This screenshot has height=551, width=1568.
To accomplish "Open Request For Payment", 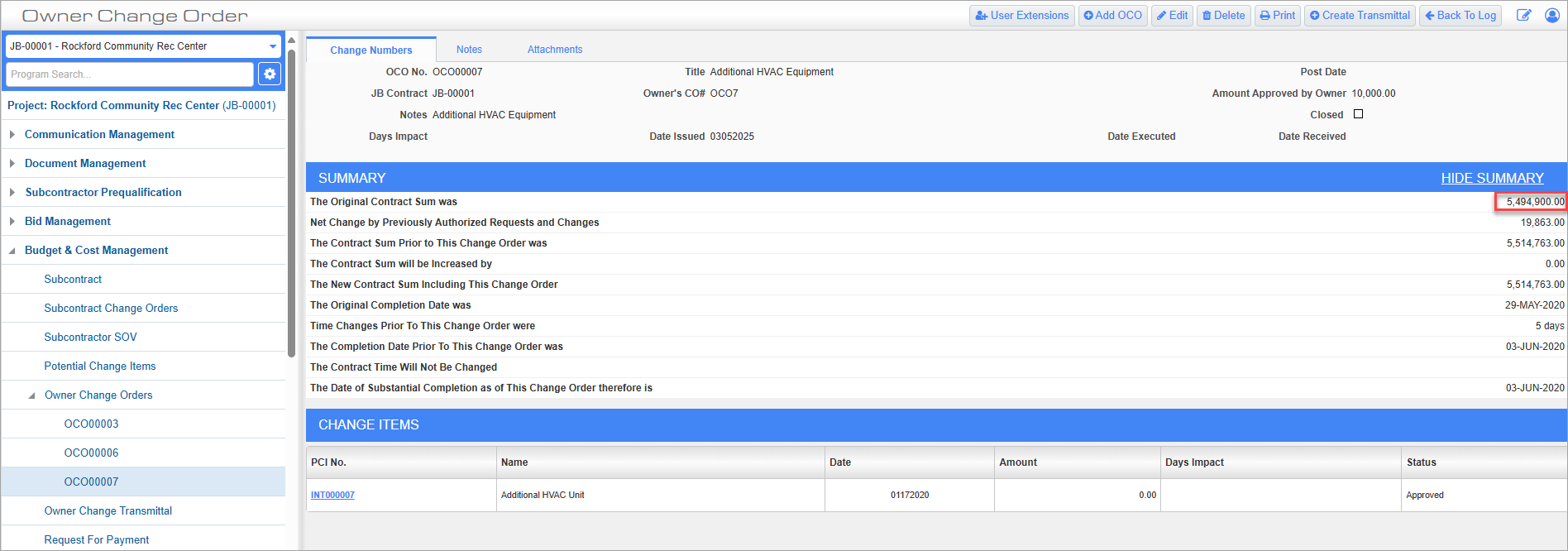I will click(97, 539).
